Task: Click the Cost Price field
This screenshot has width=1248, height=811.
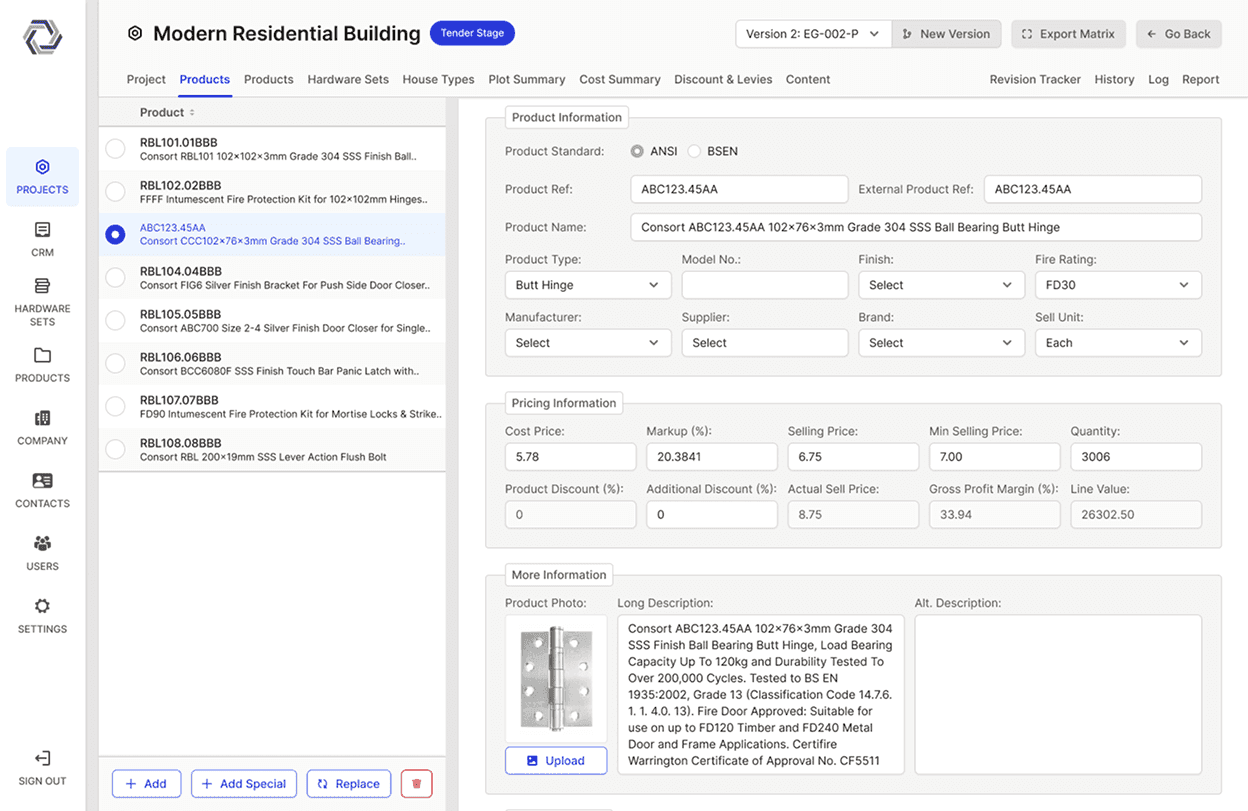Action: 570,457
